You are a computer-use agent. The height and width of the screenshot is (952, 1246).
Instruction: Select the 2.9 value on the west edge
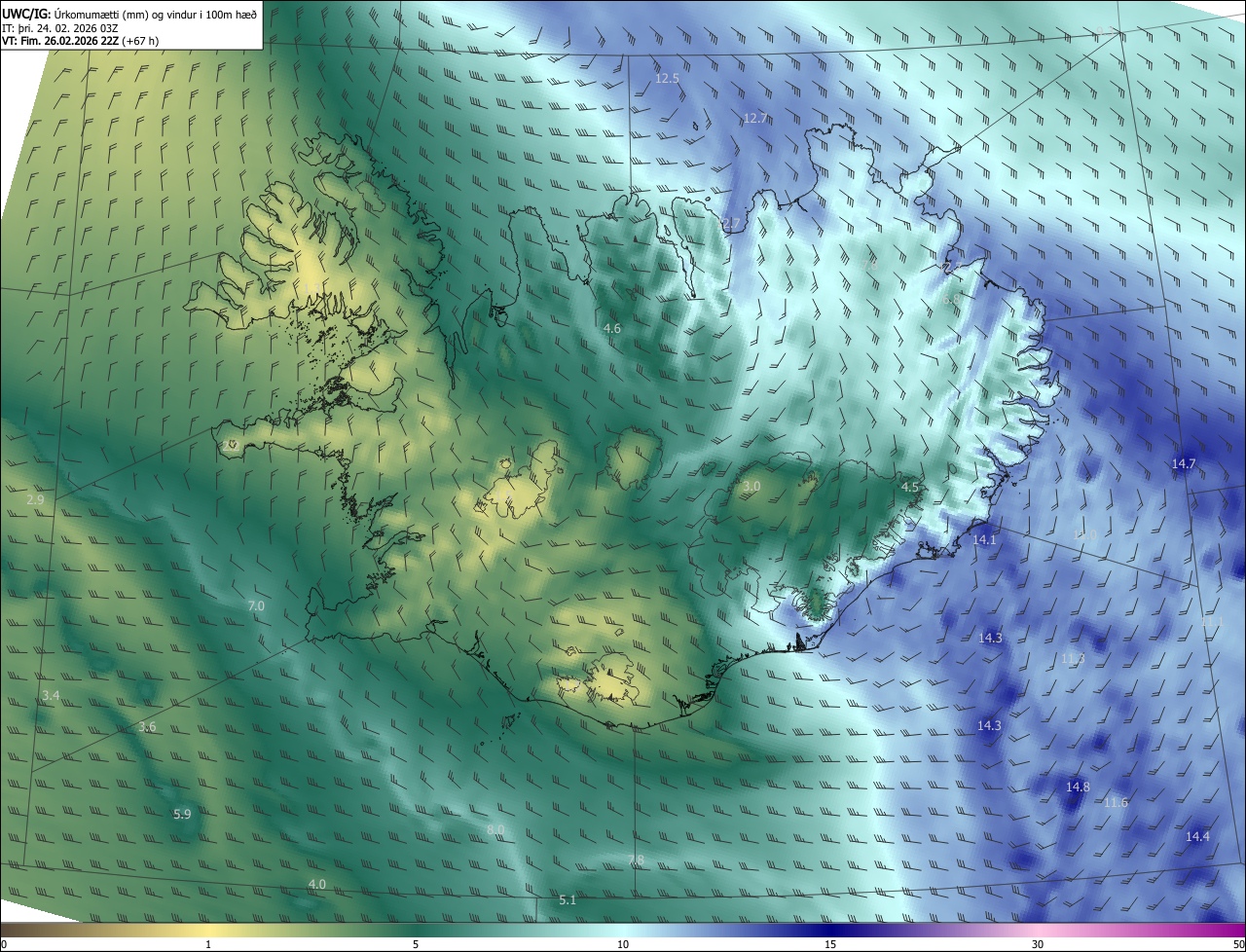point(35,499)
